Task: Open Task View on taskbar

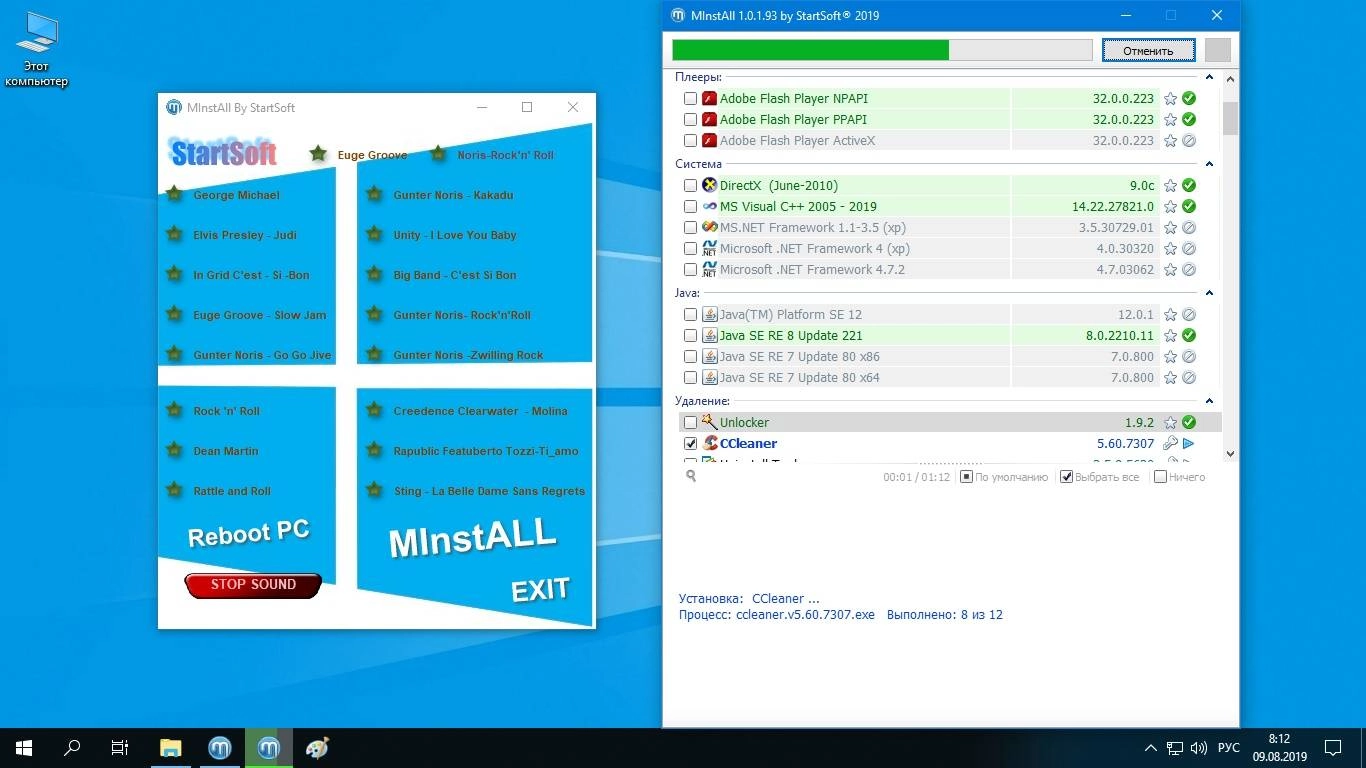Action: (120, 748)
